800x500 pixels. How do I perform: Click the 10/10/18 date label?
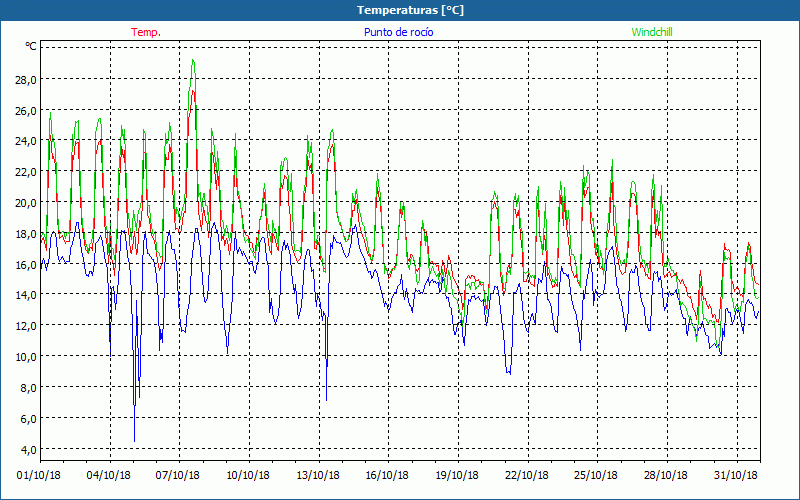[248, 476]
